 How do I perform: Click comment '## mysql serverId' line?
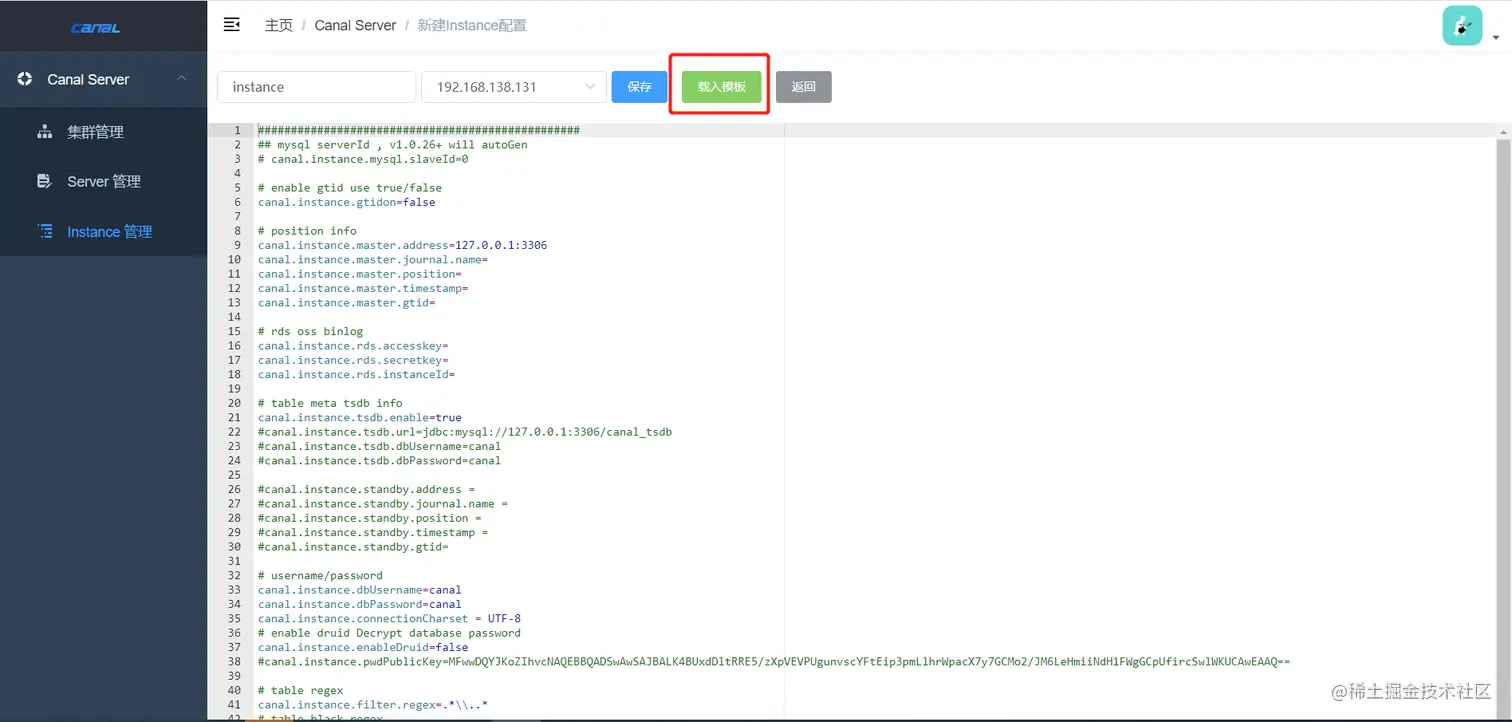(x=392, y=145)
